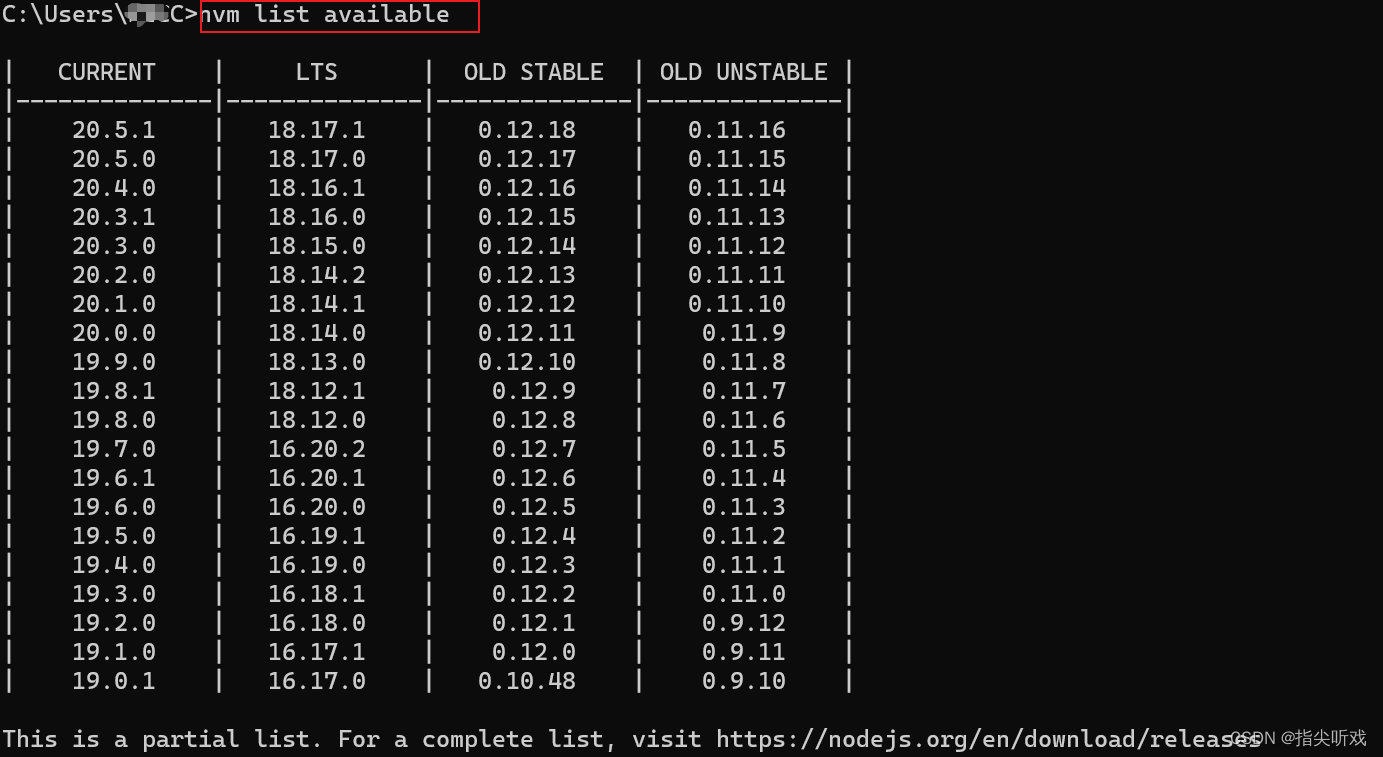Select version 20.4.0
The width and height of the screenshot is (1383, 757).
click(x=114, y=189)
